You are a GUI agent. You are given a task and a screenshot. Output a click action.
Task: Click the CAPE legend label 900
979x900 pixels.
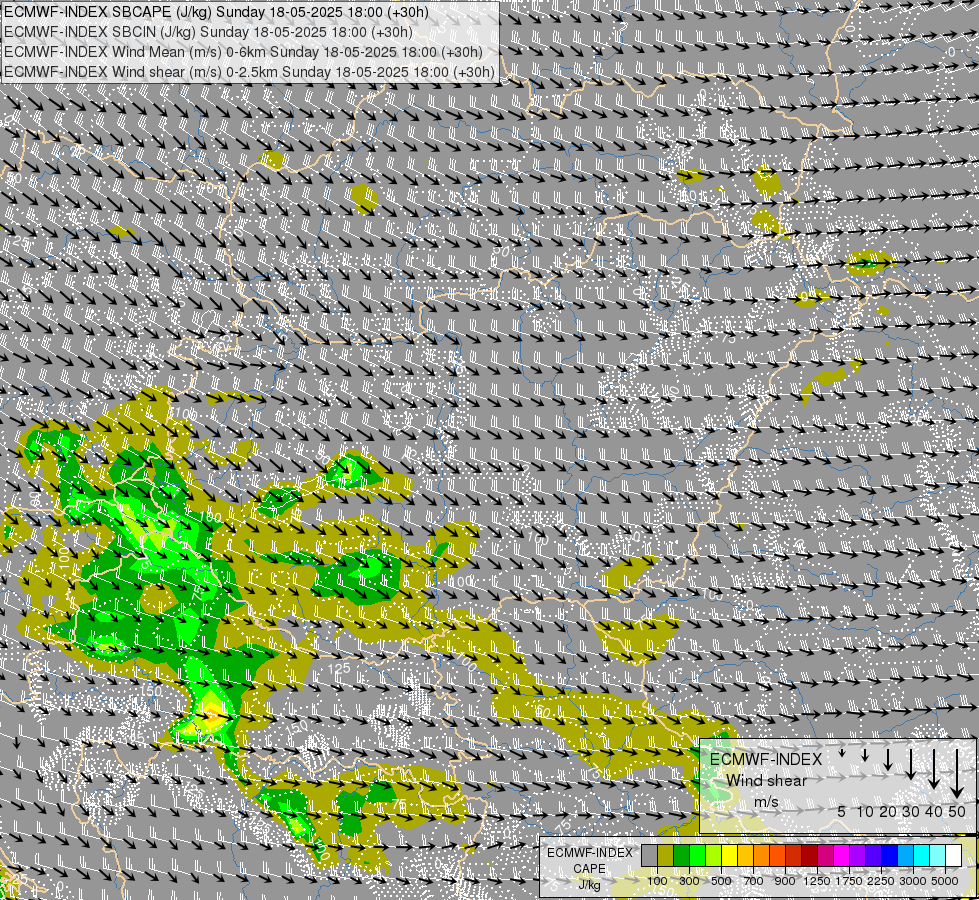click(785, 881)
